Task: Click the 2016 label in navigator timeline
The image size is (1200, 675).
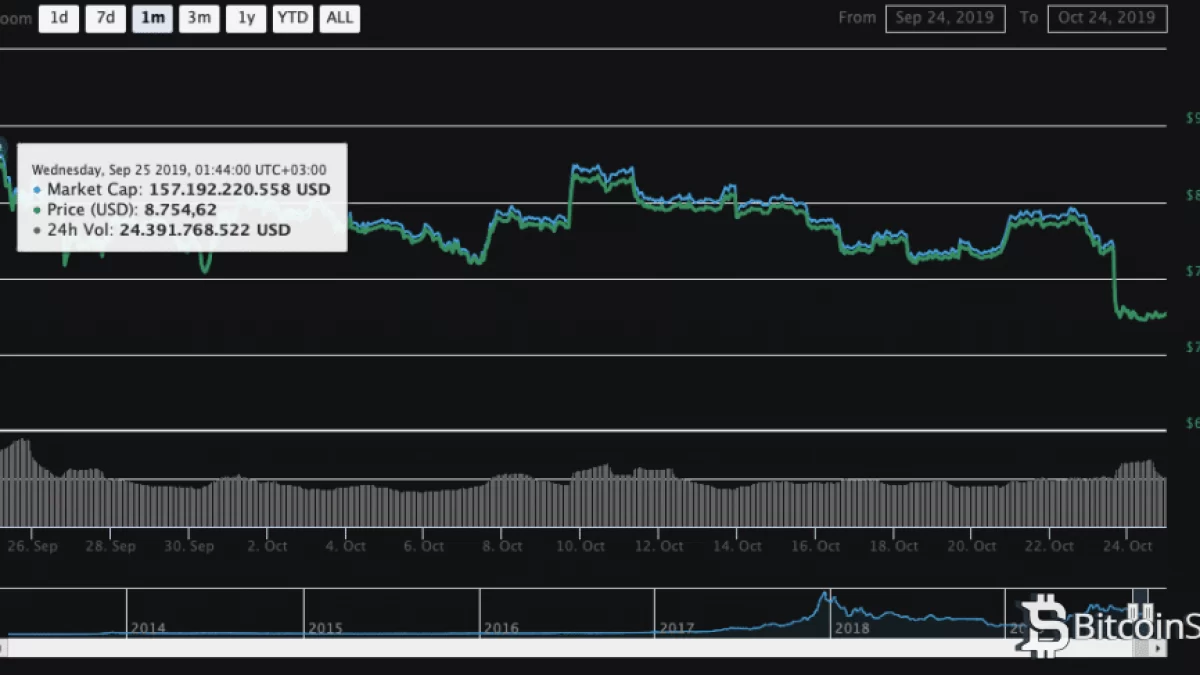Action: point(500,628)
